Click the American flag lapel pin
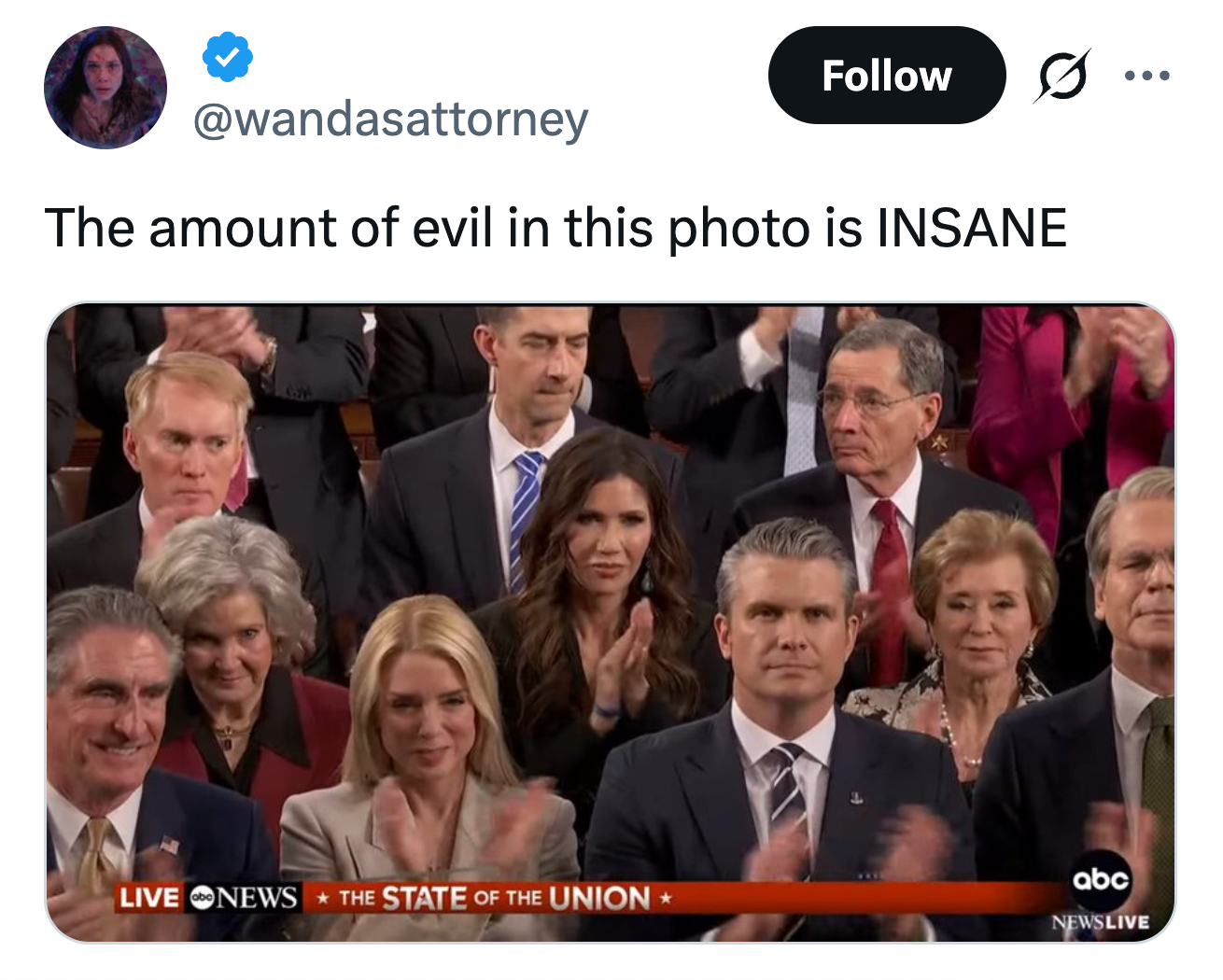Viewport: 1223px width, 980px height. point(169,845)
